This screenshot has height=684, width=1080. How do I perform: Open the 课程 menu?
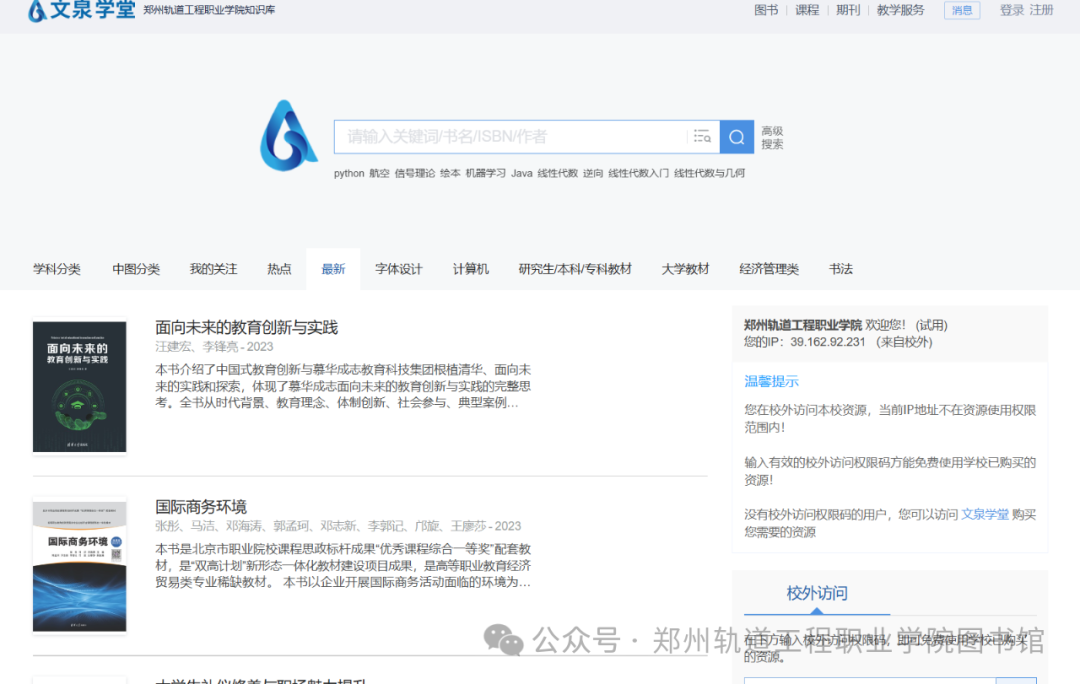coord(807,10)
